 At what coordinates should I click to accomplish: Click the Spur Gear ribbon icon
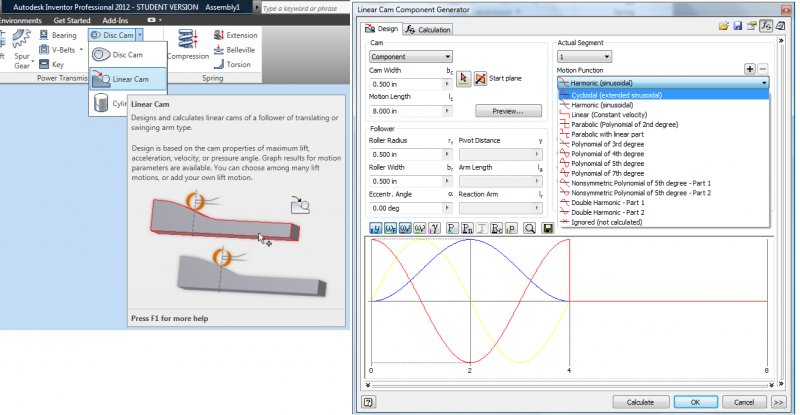point(21,49)
